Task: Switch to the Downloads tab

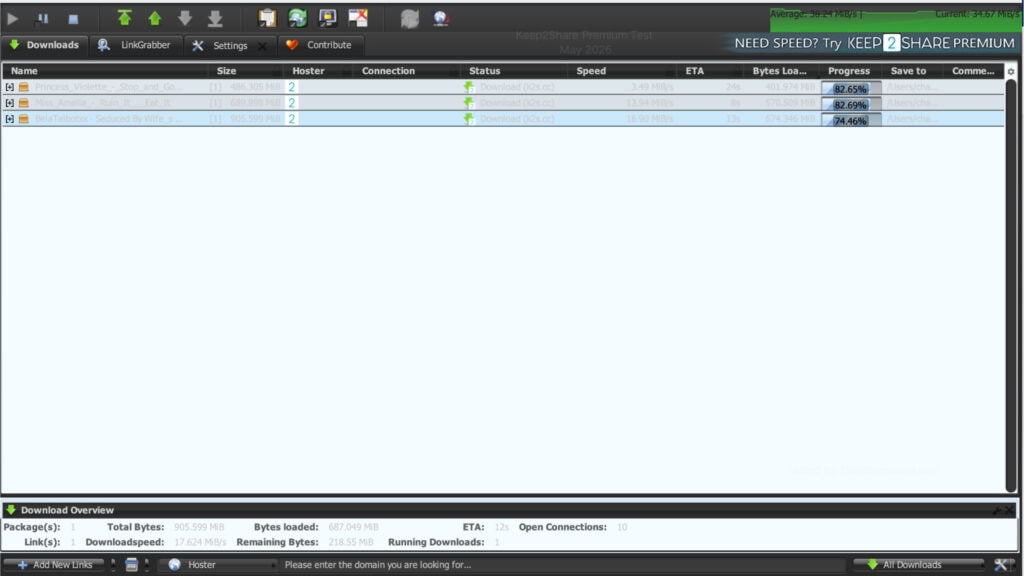Action: click(44, 45)
